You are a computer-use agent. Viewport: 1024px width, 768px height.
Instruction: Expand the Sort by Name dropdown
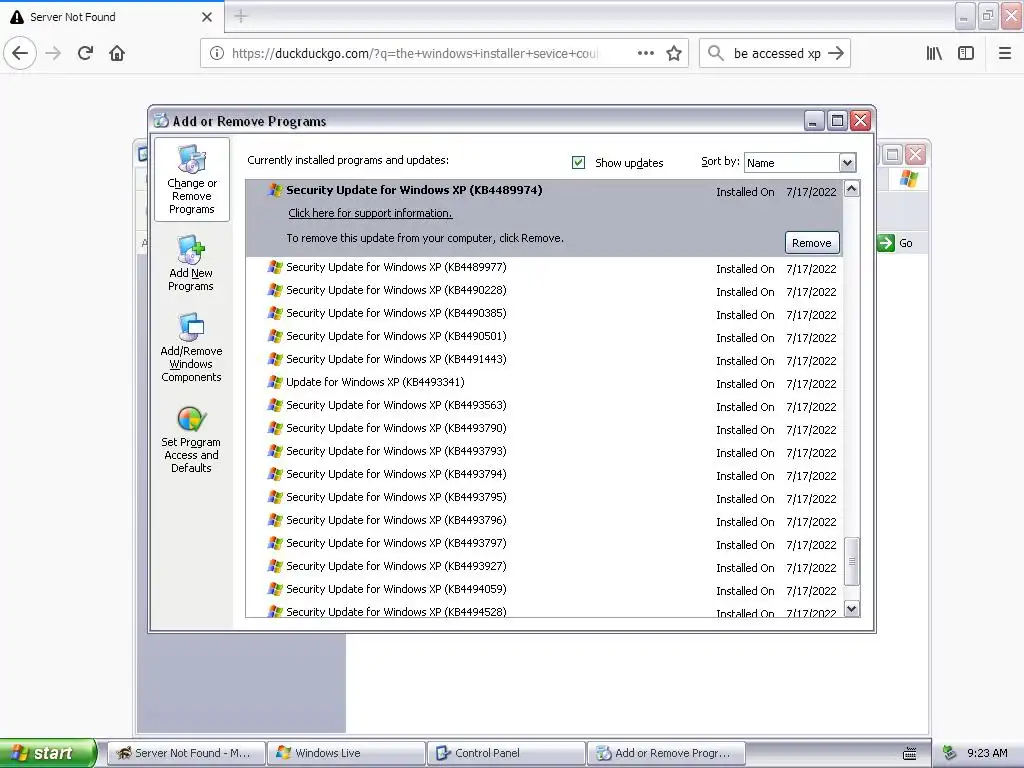[x=847, y=163]
